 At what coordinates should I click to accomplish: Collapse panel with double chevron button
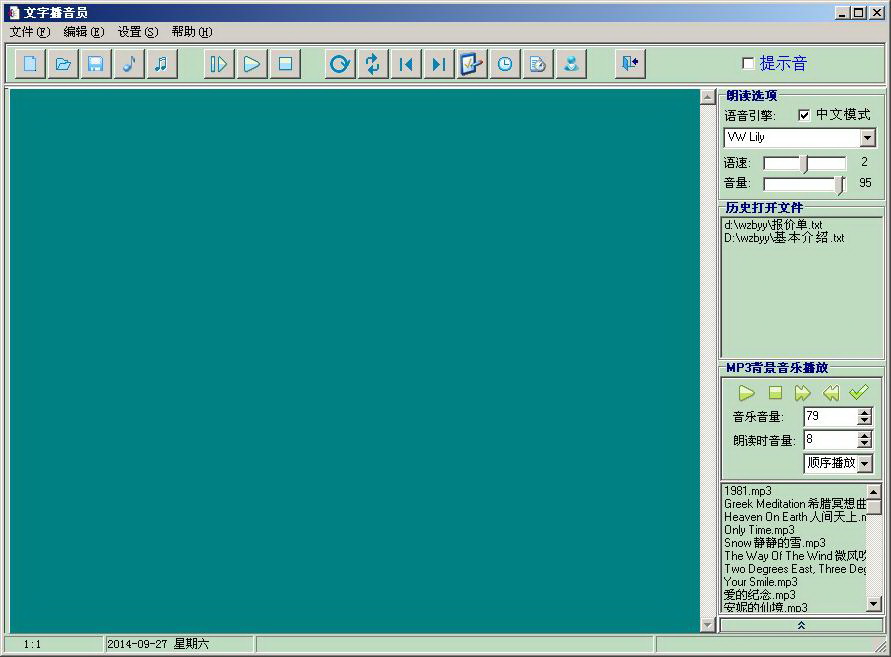[801, 625]
